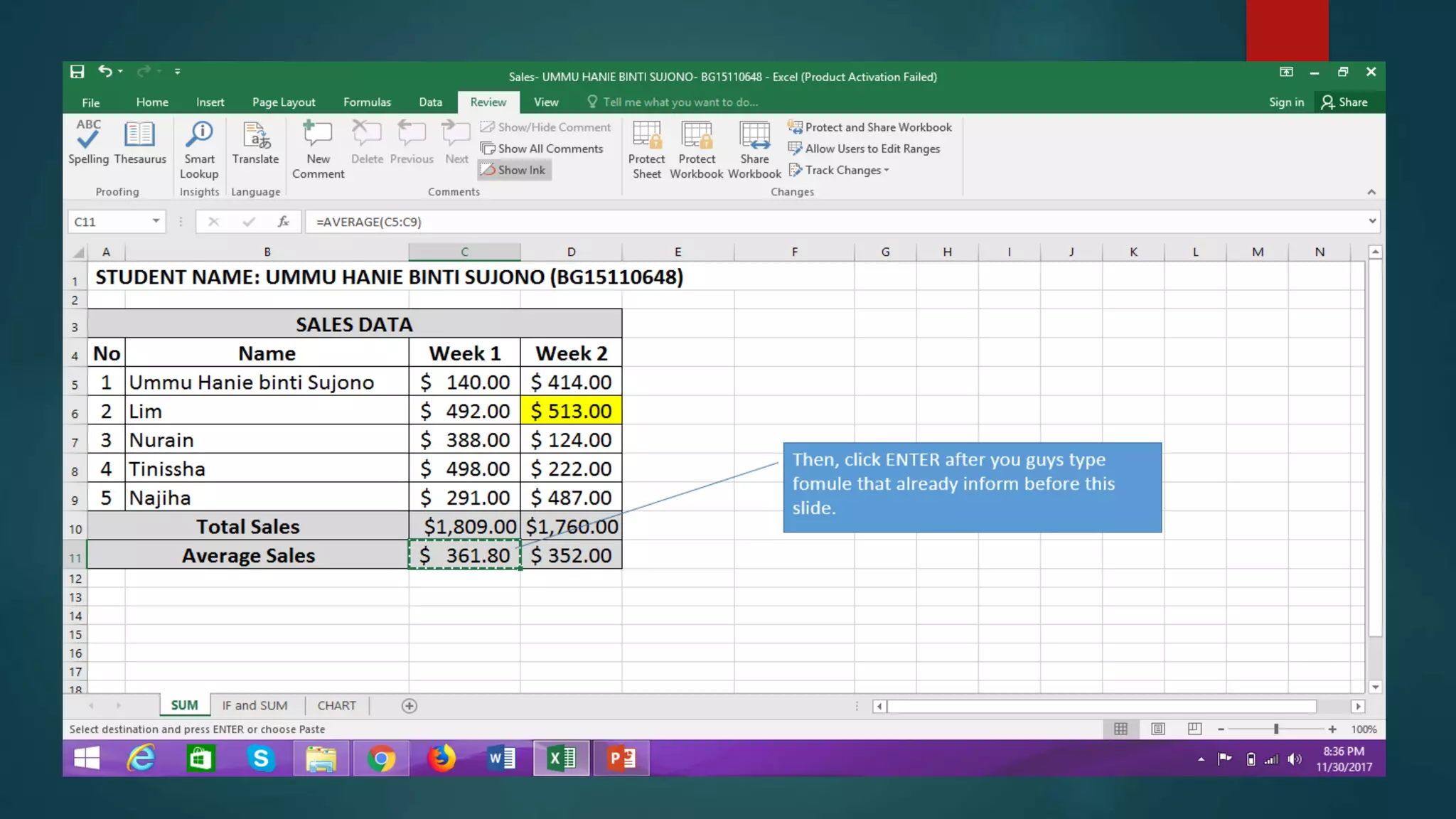Viewport: 1456px width, 819px height.
Task: Click 'Tell me what you want to do' box
Action: tap(673, 102)
